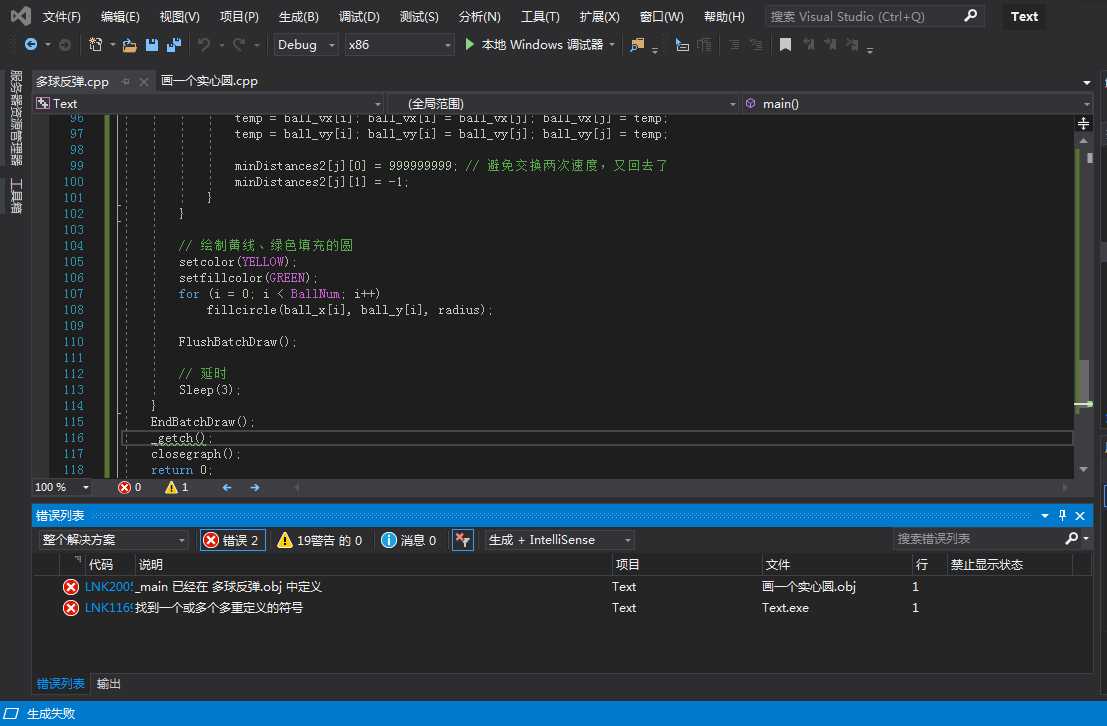Image resolution: width=1107 pixels, height=726 pixels.
Task: Start local Windows debugger play icon
Action: [469, 44]
